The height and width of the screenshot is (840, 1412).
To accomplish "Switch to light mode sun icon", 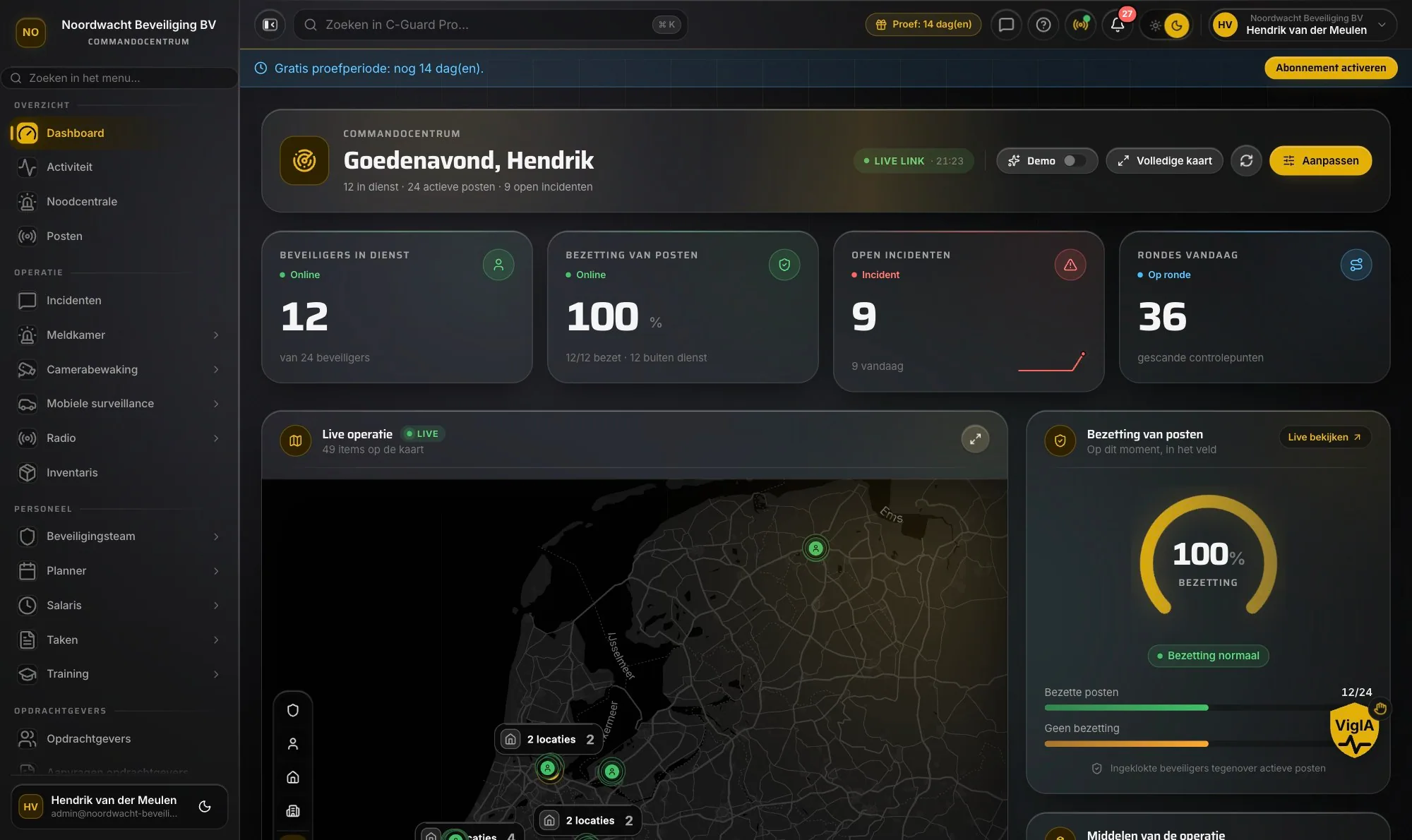I will [x=1155, y=25].
